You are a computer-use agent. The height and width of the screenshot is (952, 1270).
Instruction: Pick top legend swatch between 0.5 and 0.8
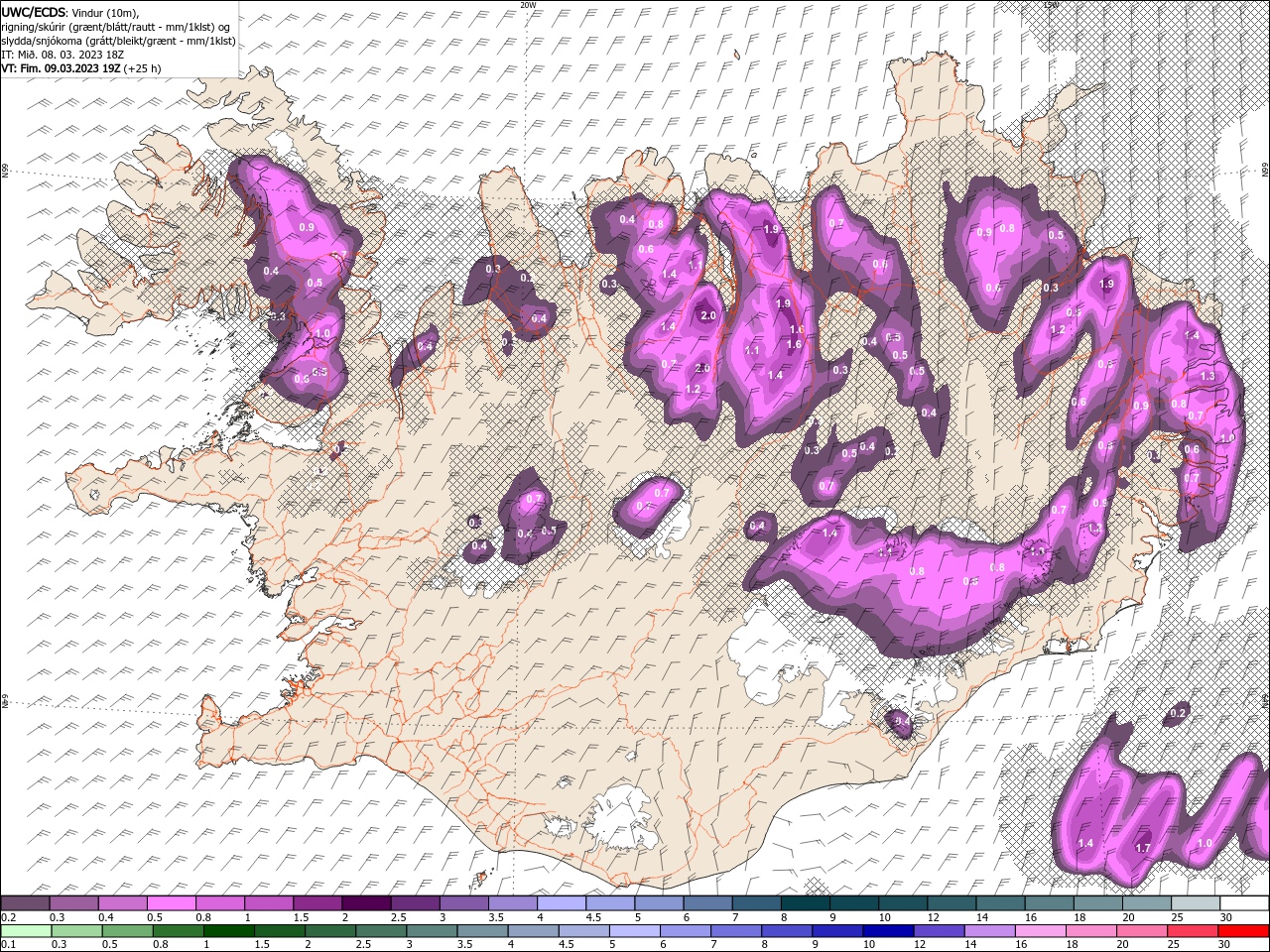point(171,902)
